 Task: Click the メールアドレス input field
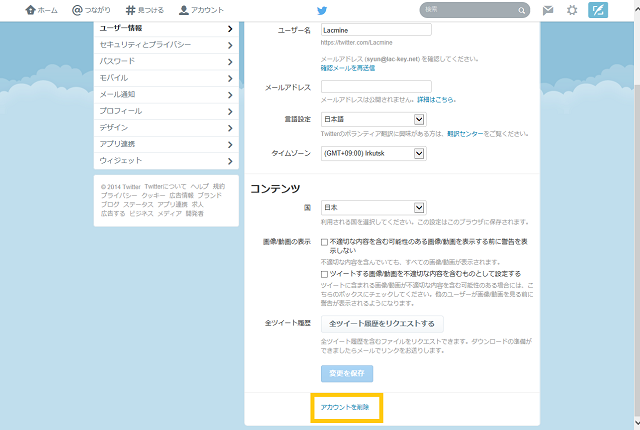pyautogui.click(x=376, y=86)
